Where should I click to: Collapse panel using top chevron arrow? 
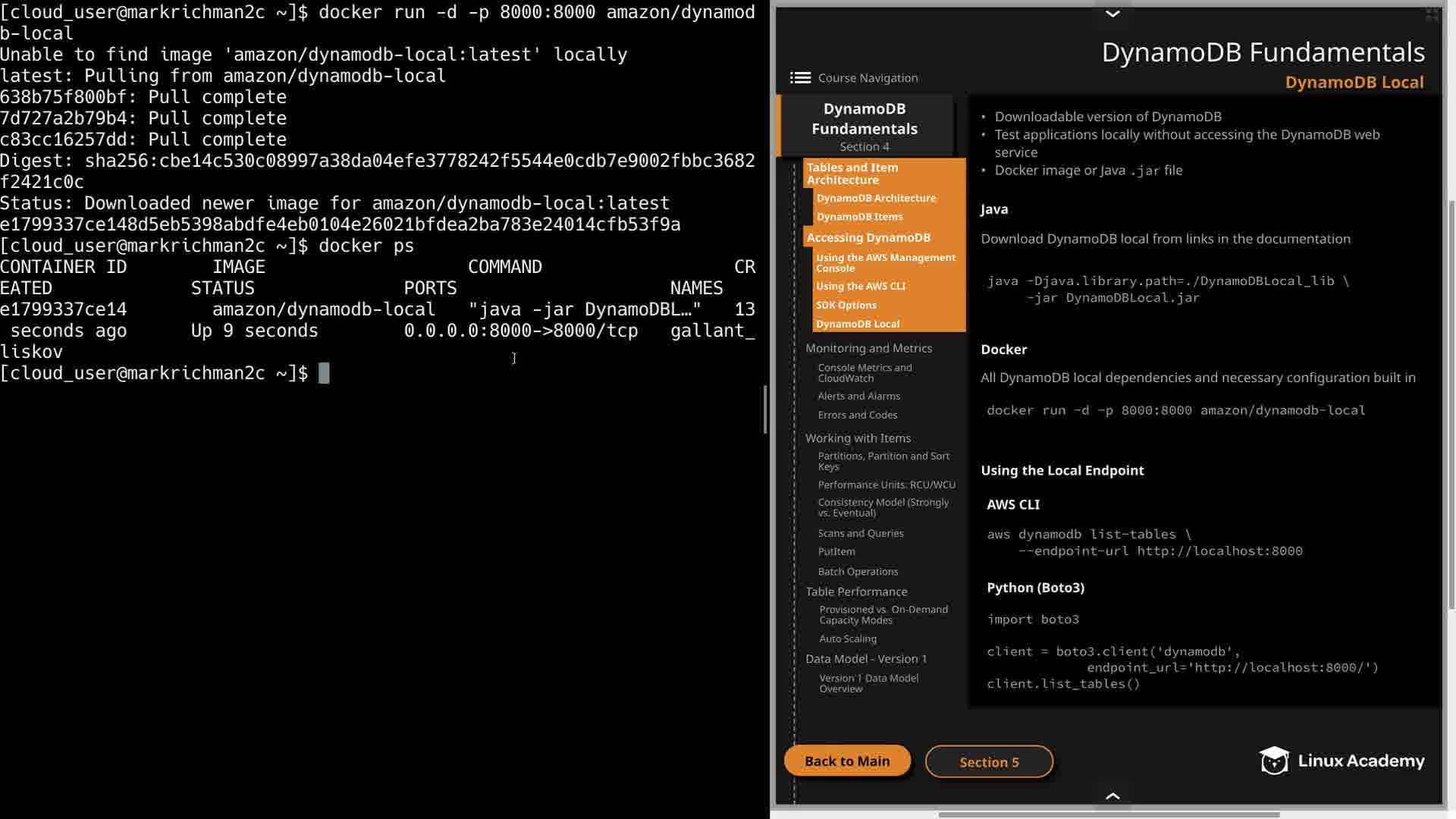click(x=1112, y=14)
